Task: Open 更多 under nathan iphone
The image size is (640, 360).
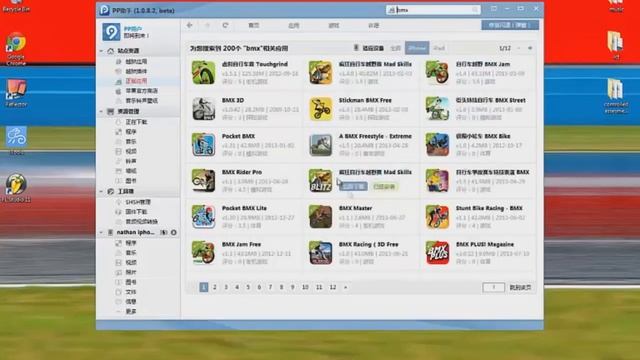Action: pos(131,311)
